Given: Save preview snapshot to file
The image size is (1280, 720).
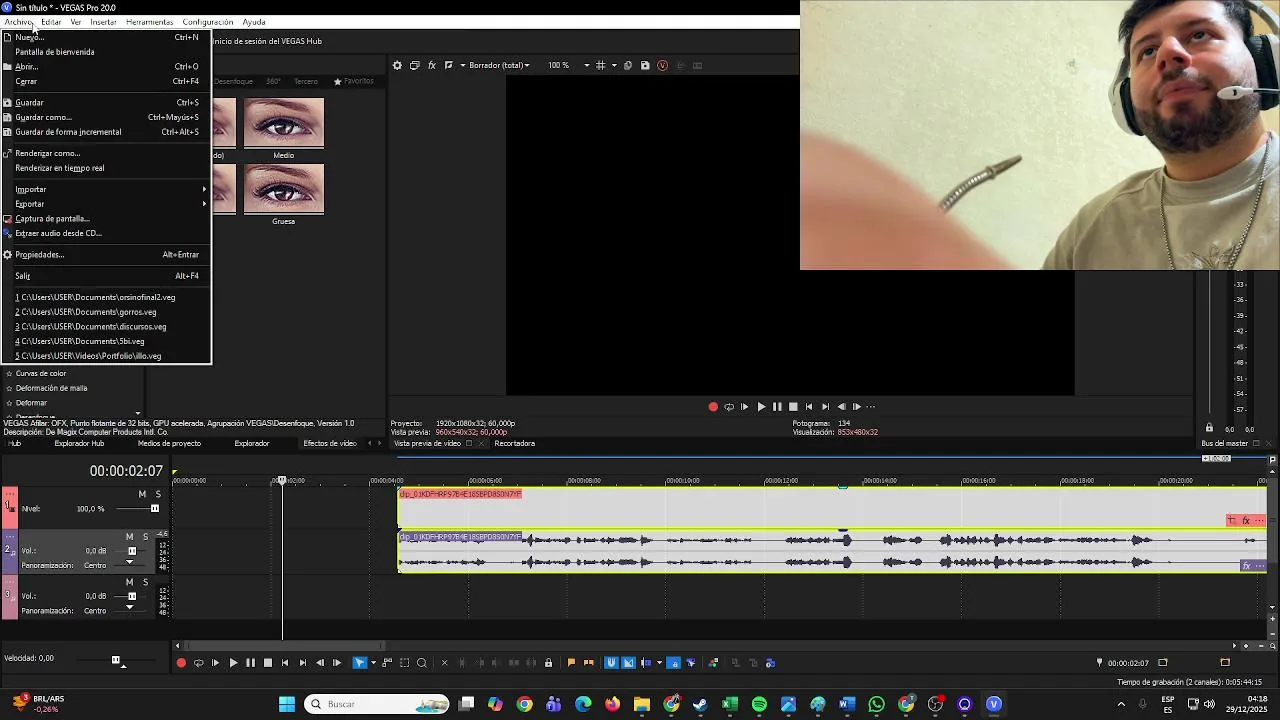Looking at the screenshot, I should [x=645, y=65].
